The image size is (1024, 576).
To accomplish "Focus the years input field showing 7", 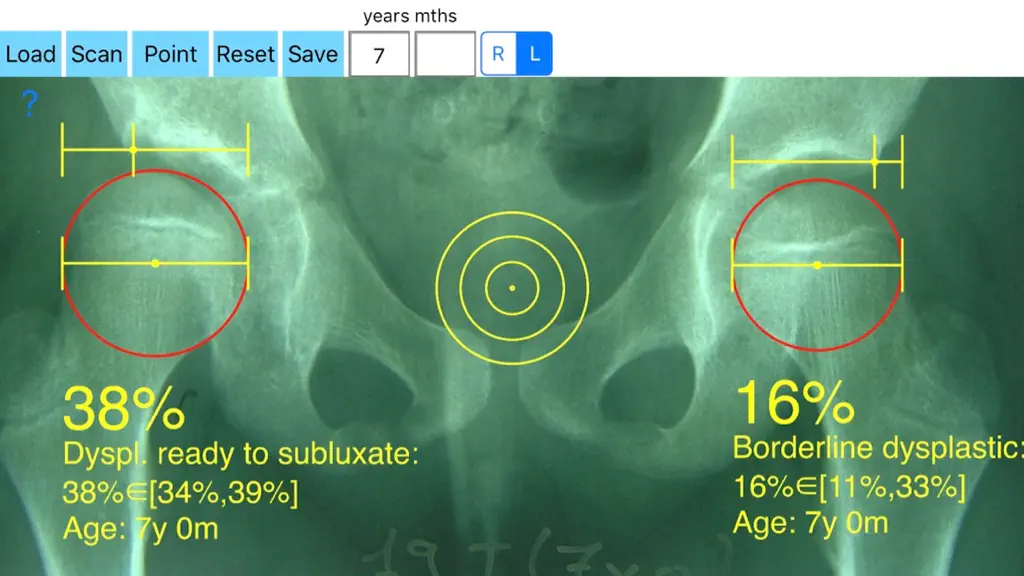I will click(x=379, y=54).
